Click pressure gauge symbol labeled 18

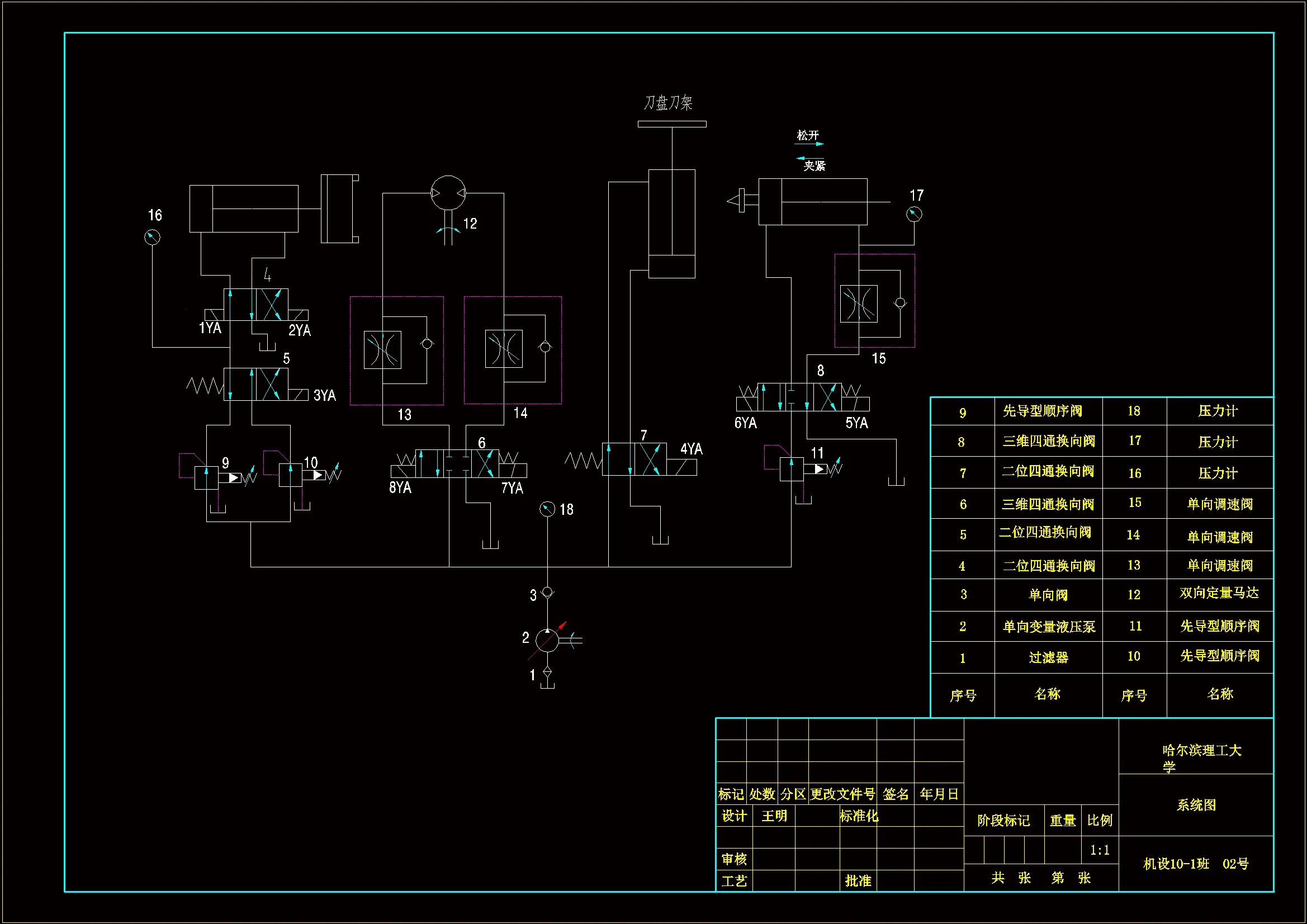(x=547, y=509)
